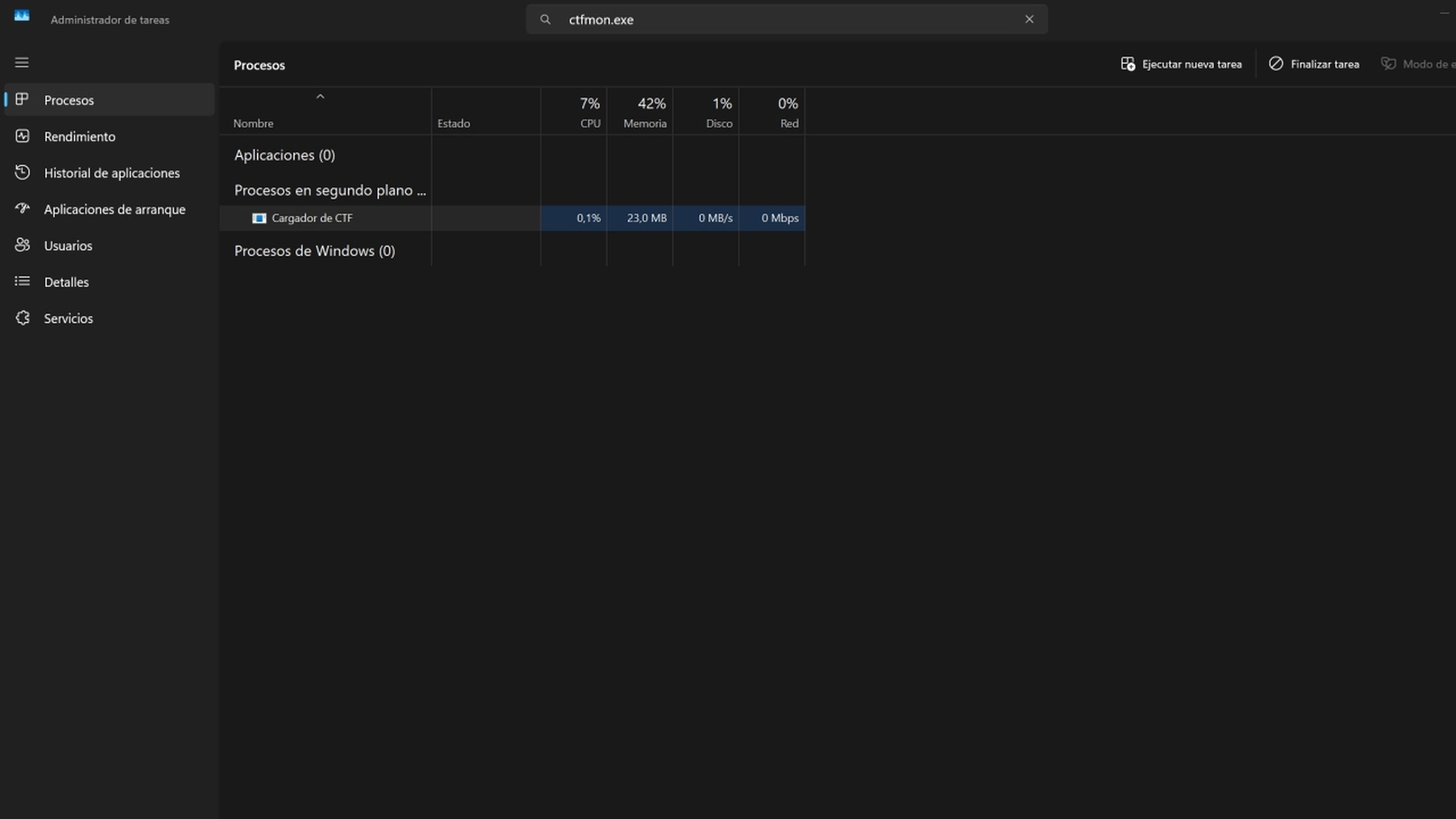Click the search magnifier icon
This screenshot has height=819, width=1456.
pos(545,20)
